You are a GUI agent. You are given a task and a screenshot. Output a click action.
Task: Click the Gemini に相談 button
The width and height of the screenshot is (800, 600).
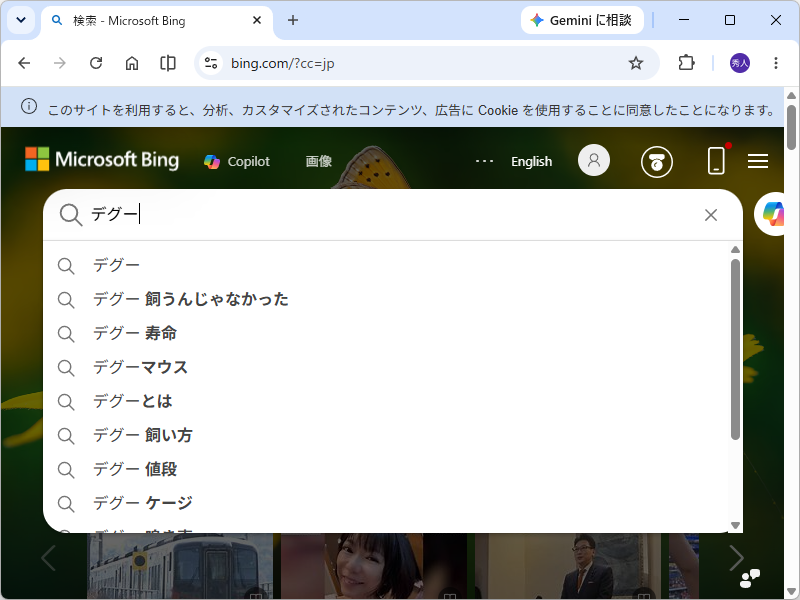tap(582, 20)
